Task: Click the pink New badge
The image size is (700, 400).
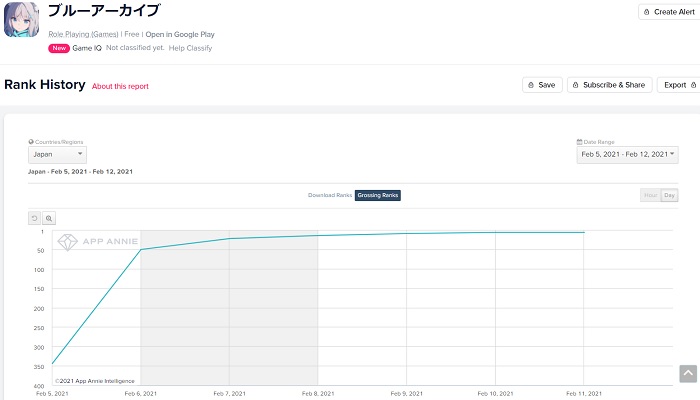Action: [x=59, y=48]
